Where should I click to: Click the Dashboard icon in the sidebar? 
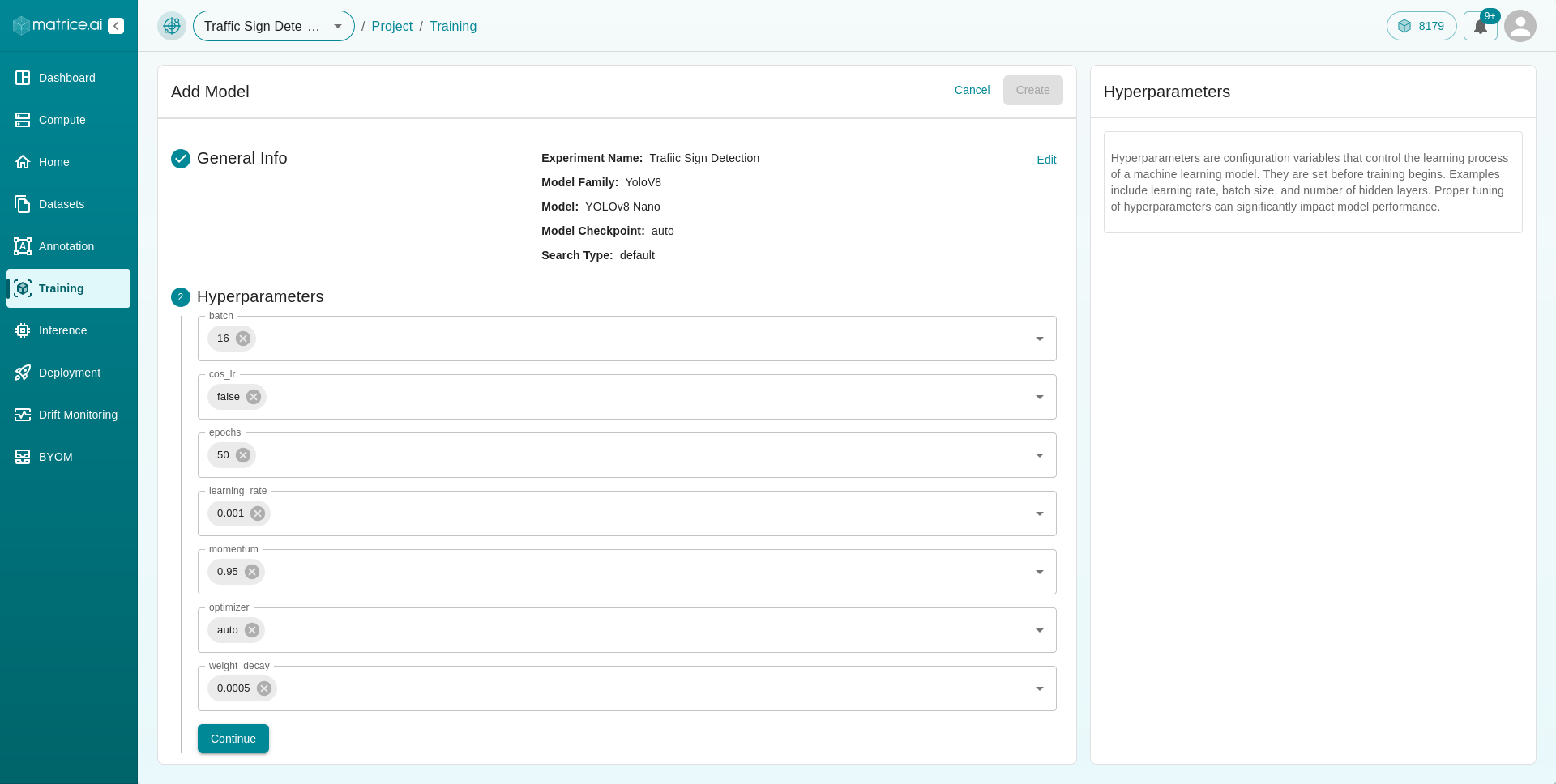coord(23,78)
